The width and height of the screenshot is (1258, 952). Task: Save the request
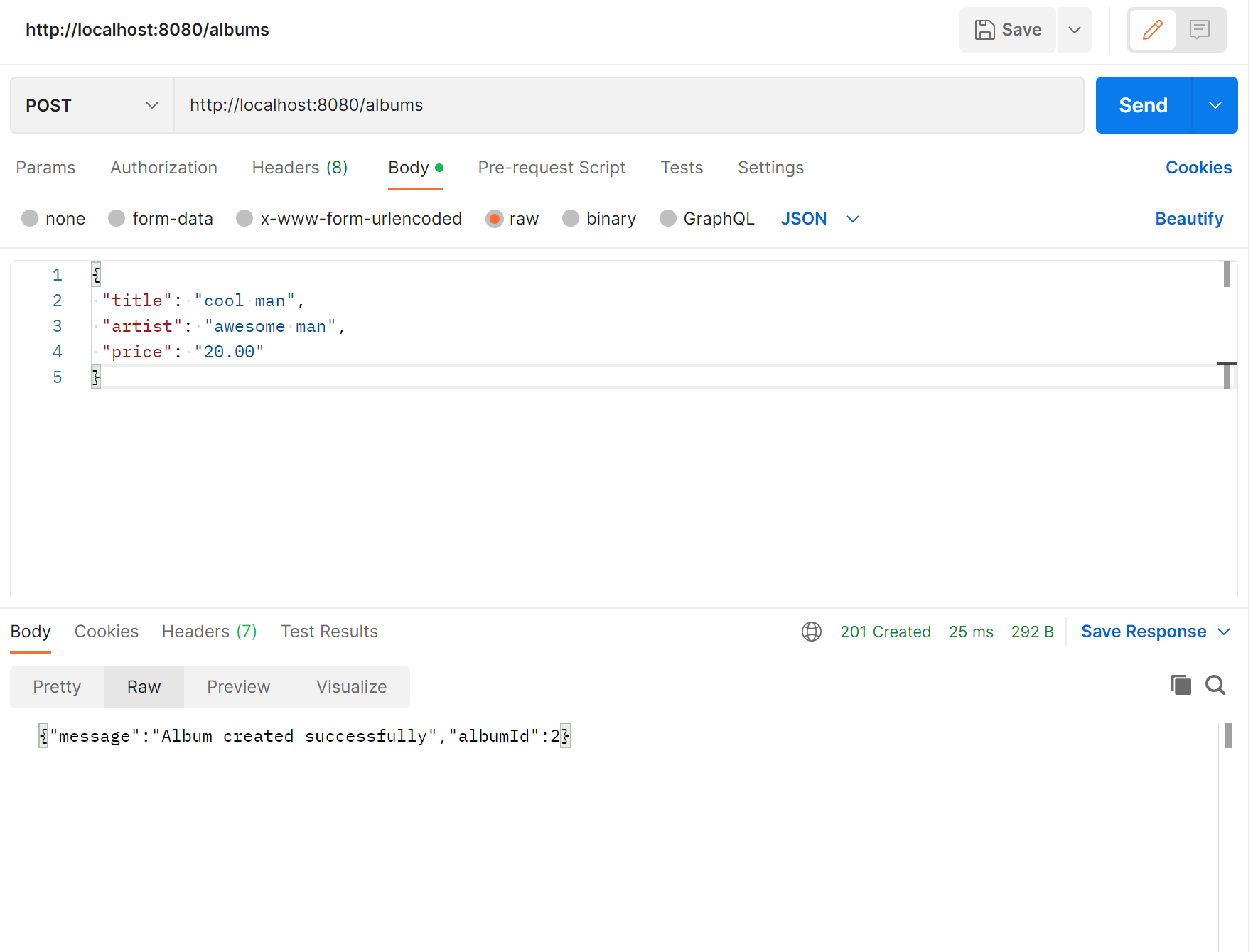click(1007, 30)
